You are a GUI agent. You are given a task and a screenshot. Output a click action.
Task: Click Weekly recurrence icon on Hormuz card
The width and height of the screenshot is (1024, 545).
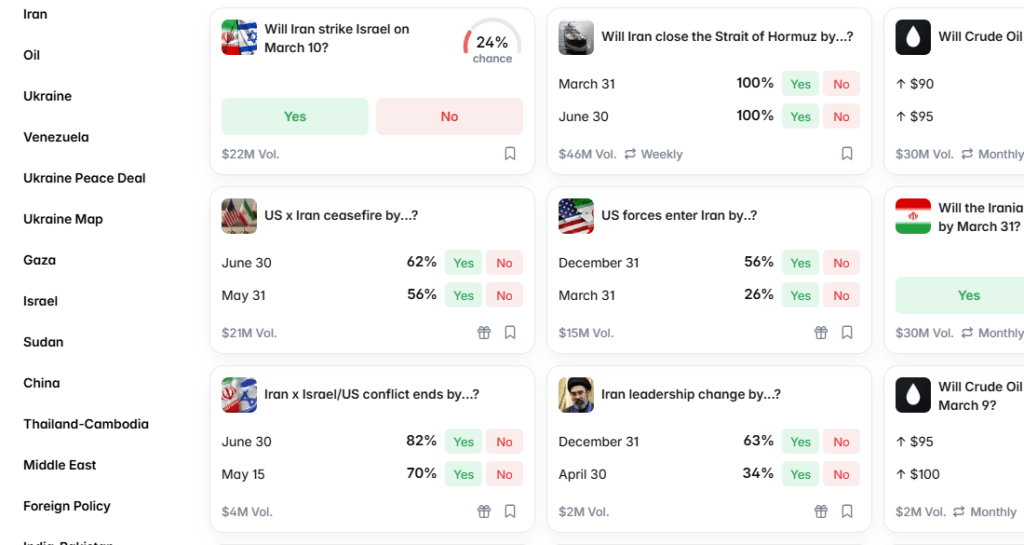[630, 154]
